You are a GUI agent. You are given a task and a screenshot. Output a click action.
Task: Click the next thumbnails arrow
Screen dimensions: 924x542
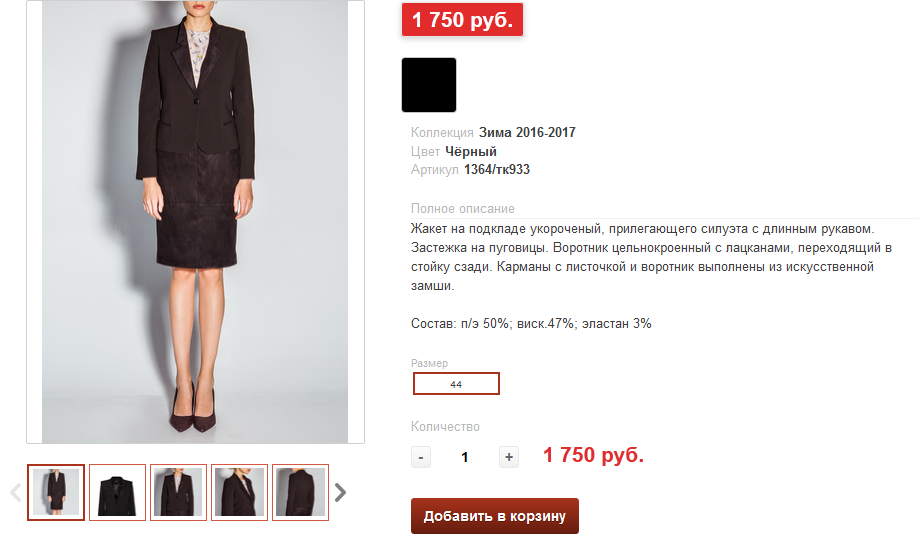click(x=341, y=492)
